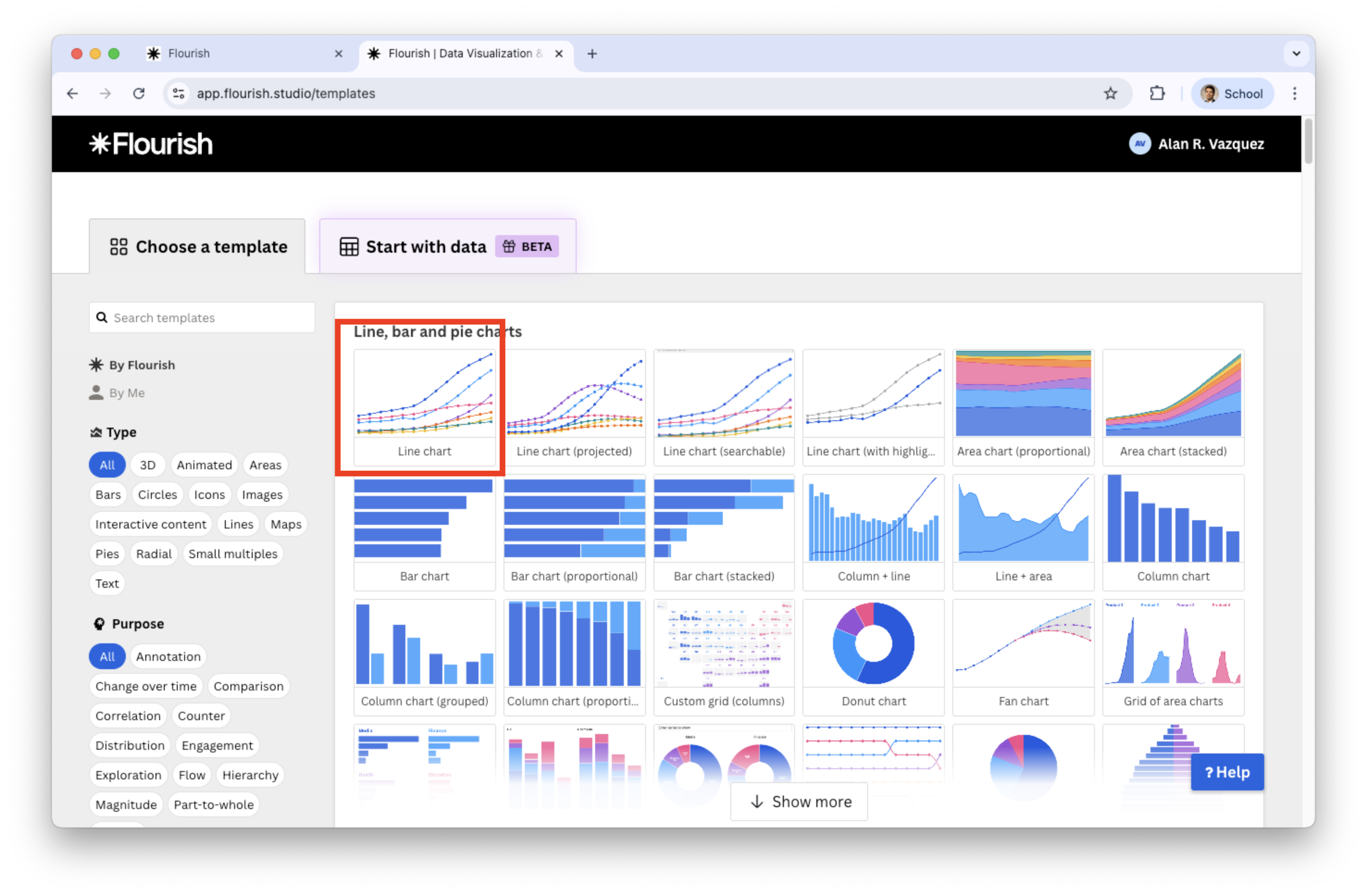
Task: Click the Flourish logo in header
Action: pos(150,143)
